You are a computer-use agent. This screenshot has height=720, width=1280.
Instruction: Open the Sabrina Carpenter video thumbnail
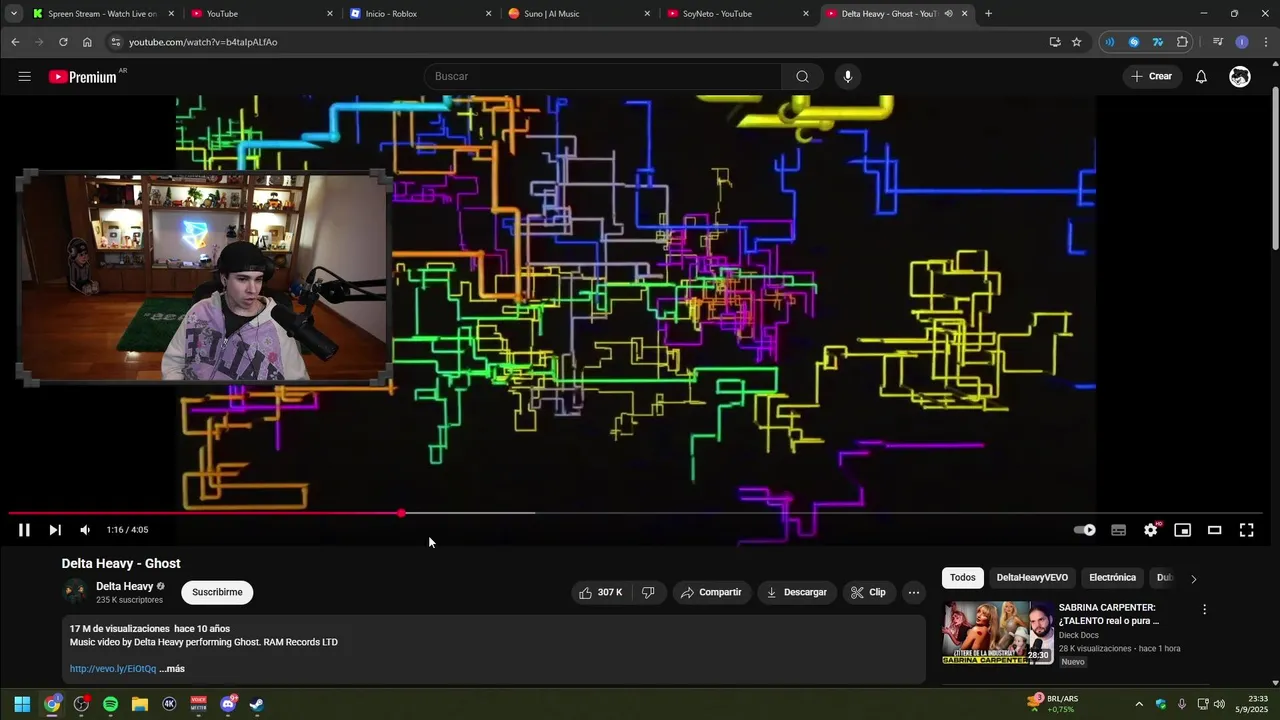(998, 633)
